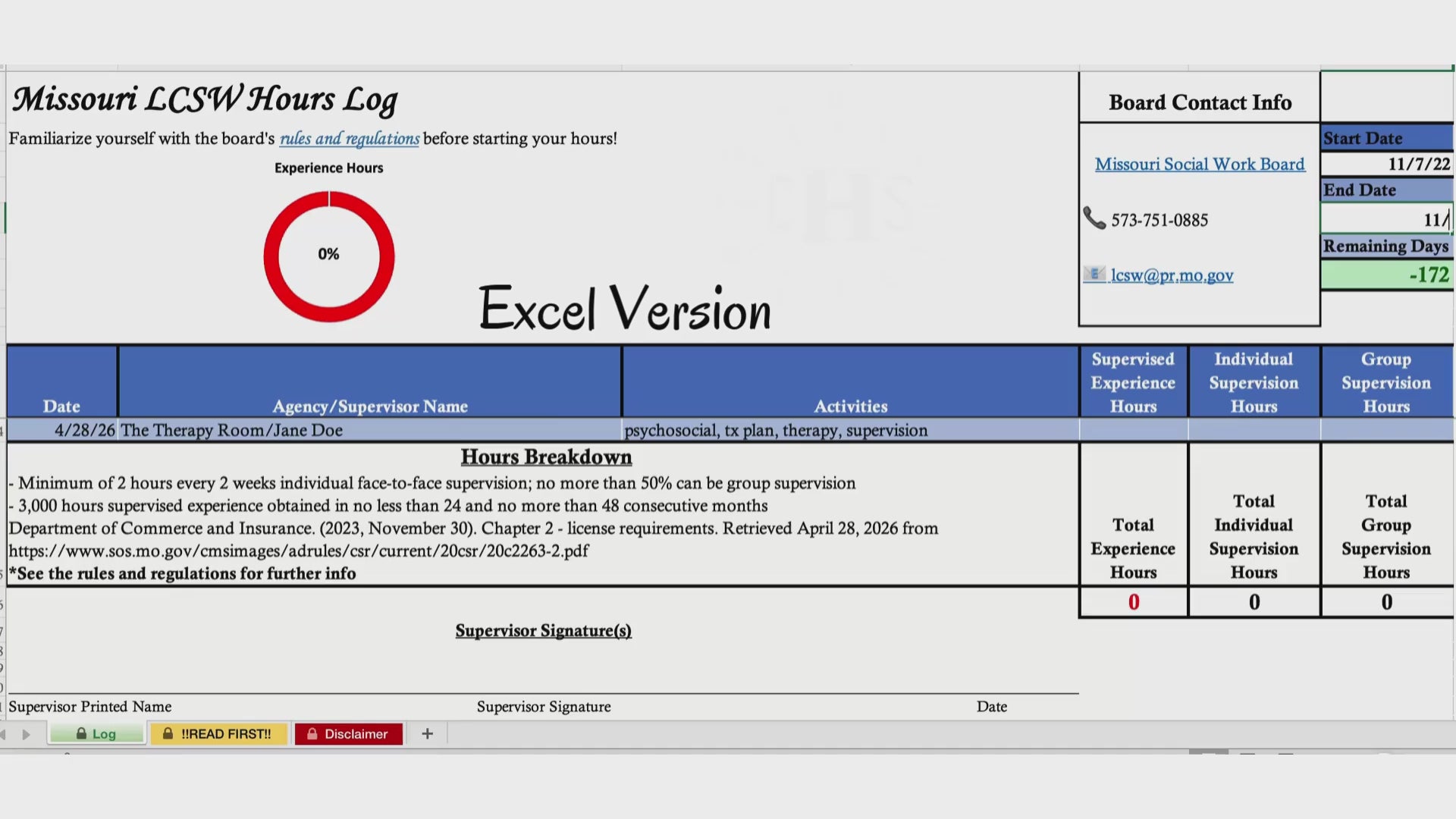Click the End Date cell being edited

(x=1386, y=220)
